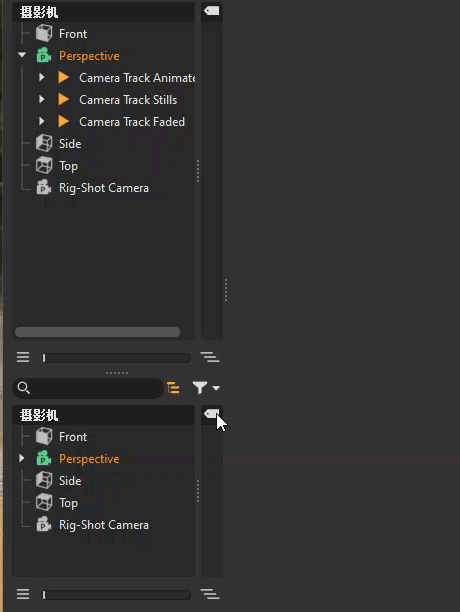This screenshot has height=612, width=460.
Task: Click the tag column icon of lower panel
Action: [211, 414]
